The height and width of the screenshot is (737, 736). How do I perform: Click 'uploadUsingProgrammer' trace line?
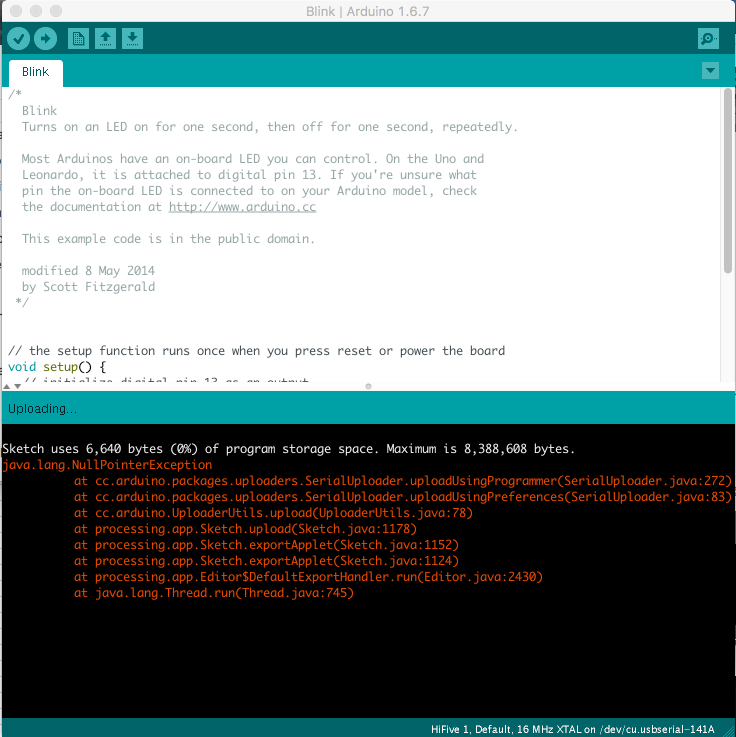(x=403, y=481)
